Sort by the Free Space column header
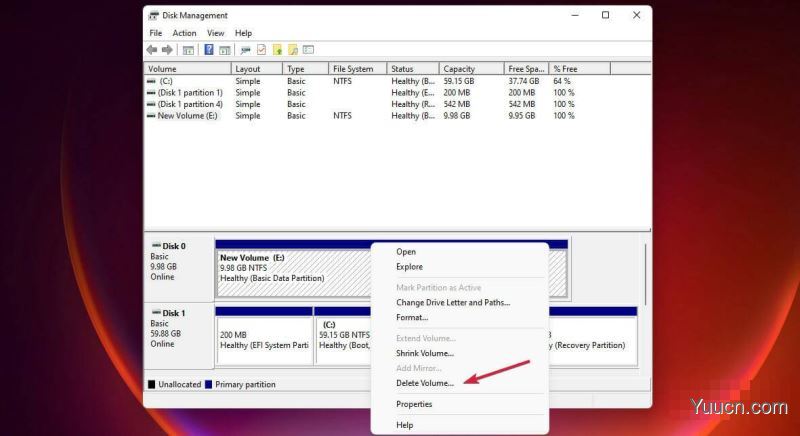Screen dimensions: 800x436 [x=527, y=69]
